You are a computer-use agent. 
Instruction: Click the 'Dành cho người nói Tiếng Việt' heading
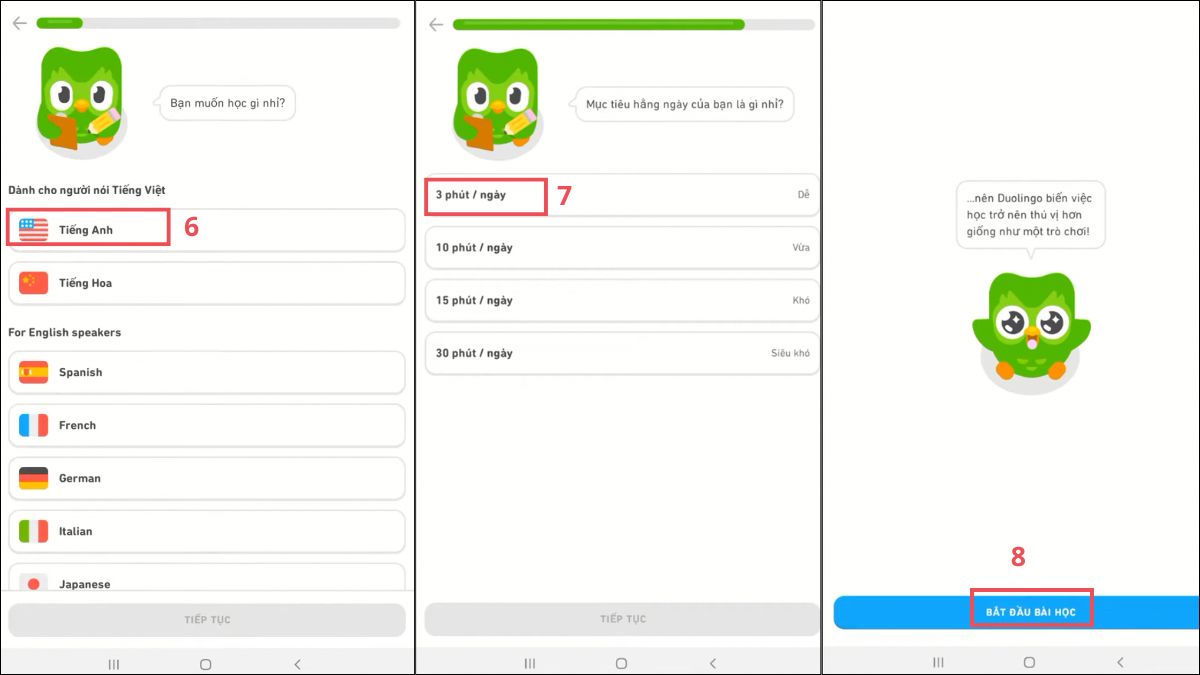point(88,190)
